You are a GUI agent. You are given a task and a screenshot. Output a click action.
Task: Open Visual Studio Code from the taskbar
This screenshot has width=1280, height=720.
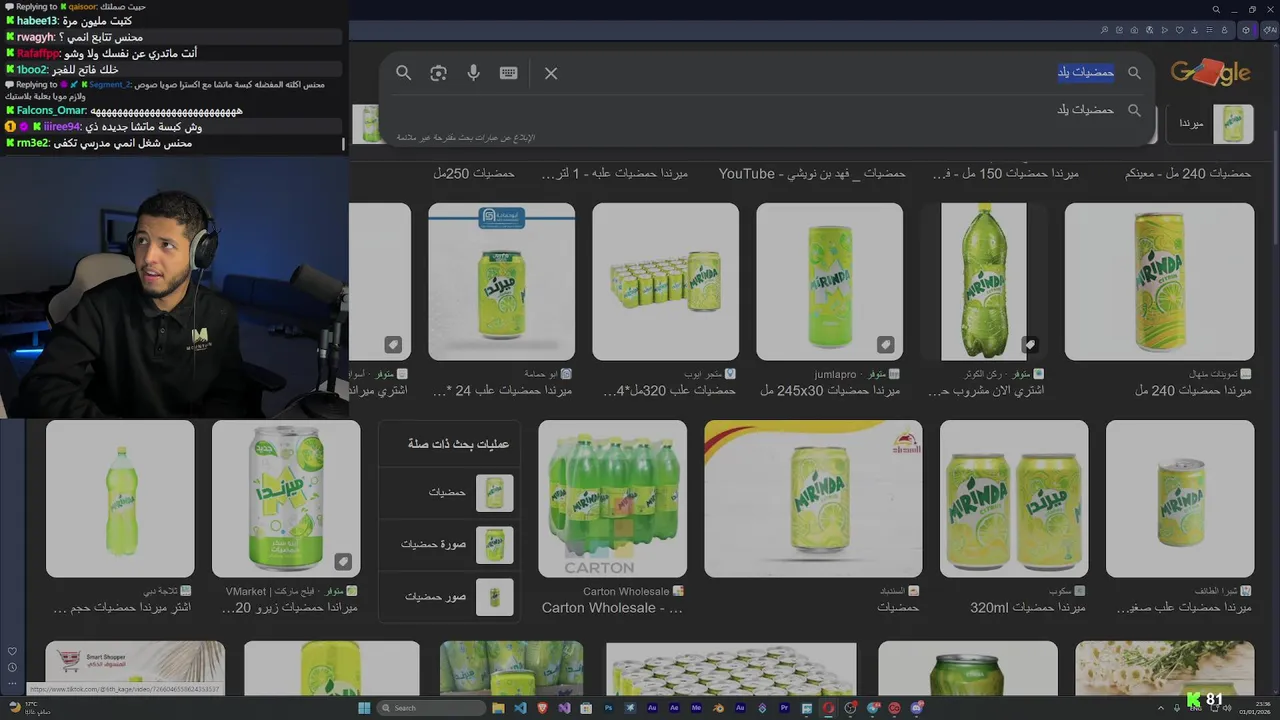520,708
